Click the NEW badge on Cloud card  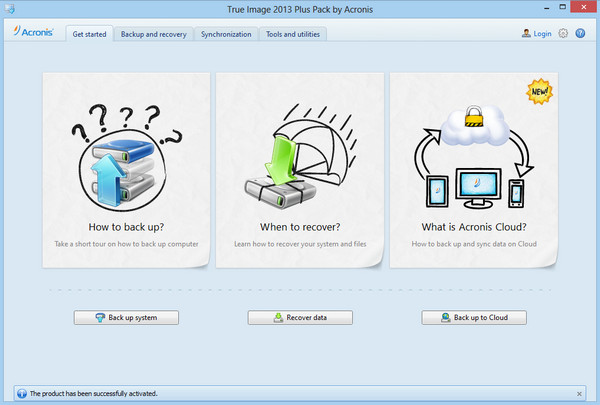(540, 92)
